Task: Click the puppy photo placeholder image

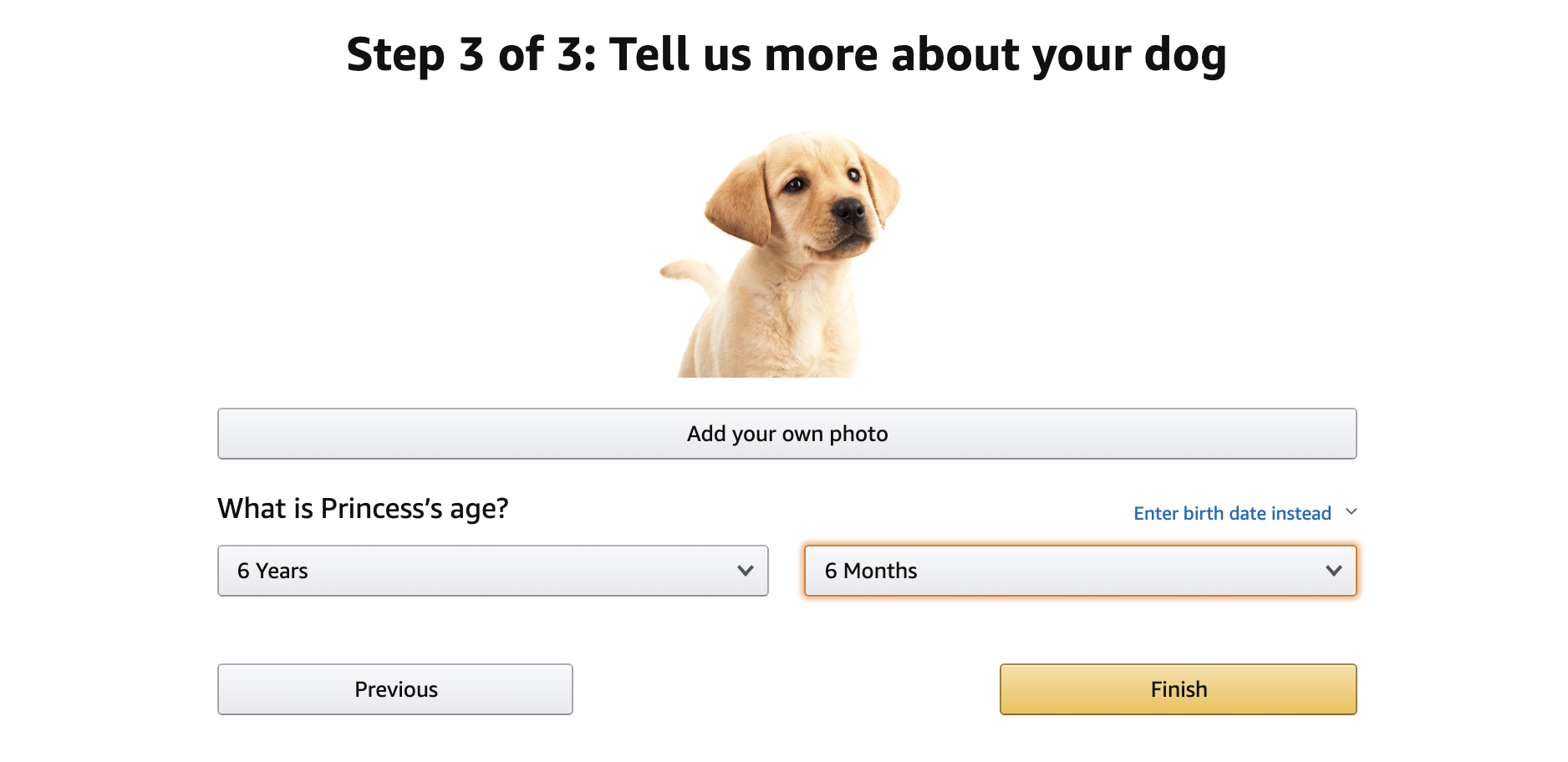Action: pos(784,251)
